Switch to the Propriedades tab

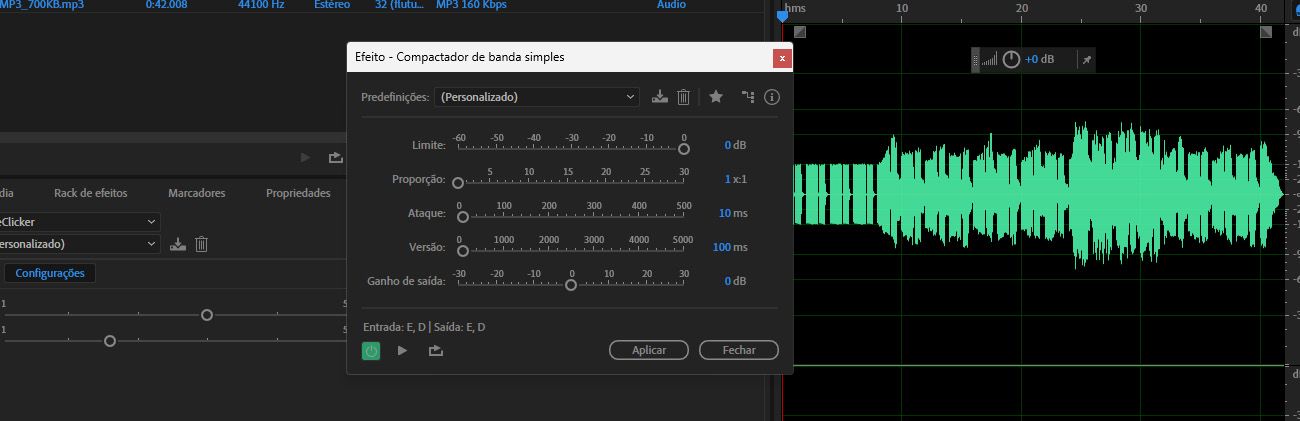pos(298,193)
